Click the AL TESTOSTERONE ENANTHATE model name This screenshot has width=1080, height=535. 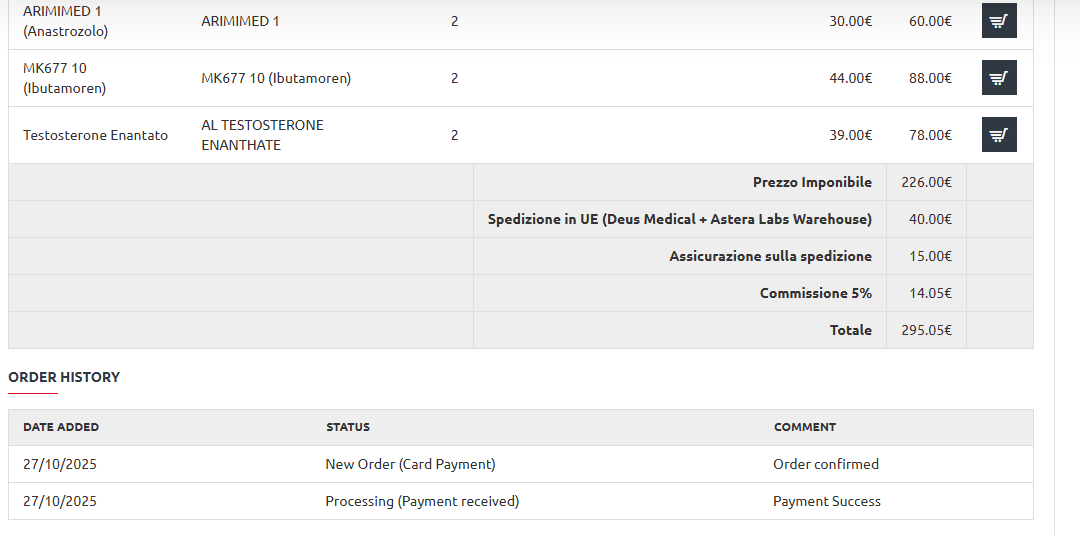[x=262, y=135]
